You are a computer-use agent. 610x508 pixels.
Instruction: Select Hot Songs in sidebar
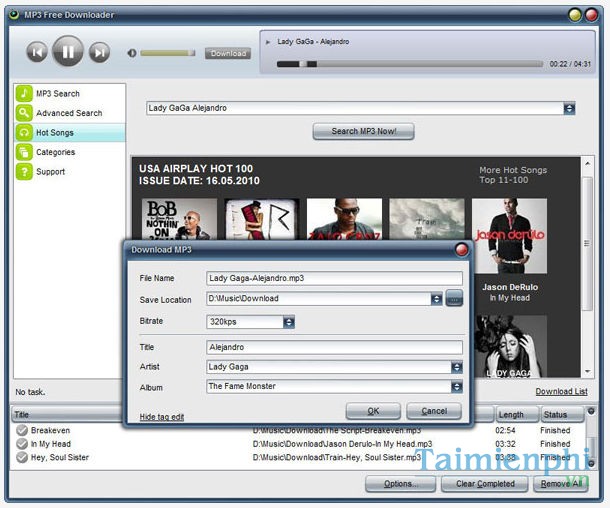point(70,133)
